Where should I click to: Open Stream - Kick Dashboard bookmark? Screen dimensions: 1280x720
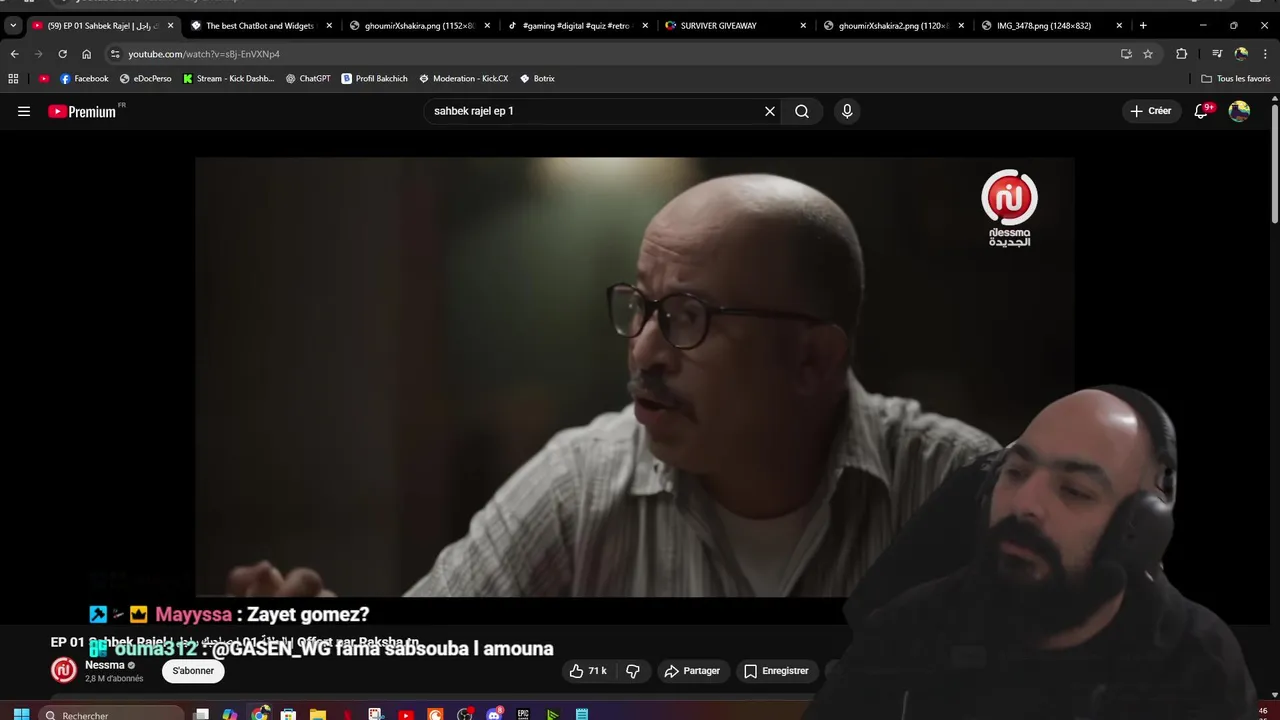(x=228, y=78)
